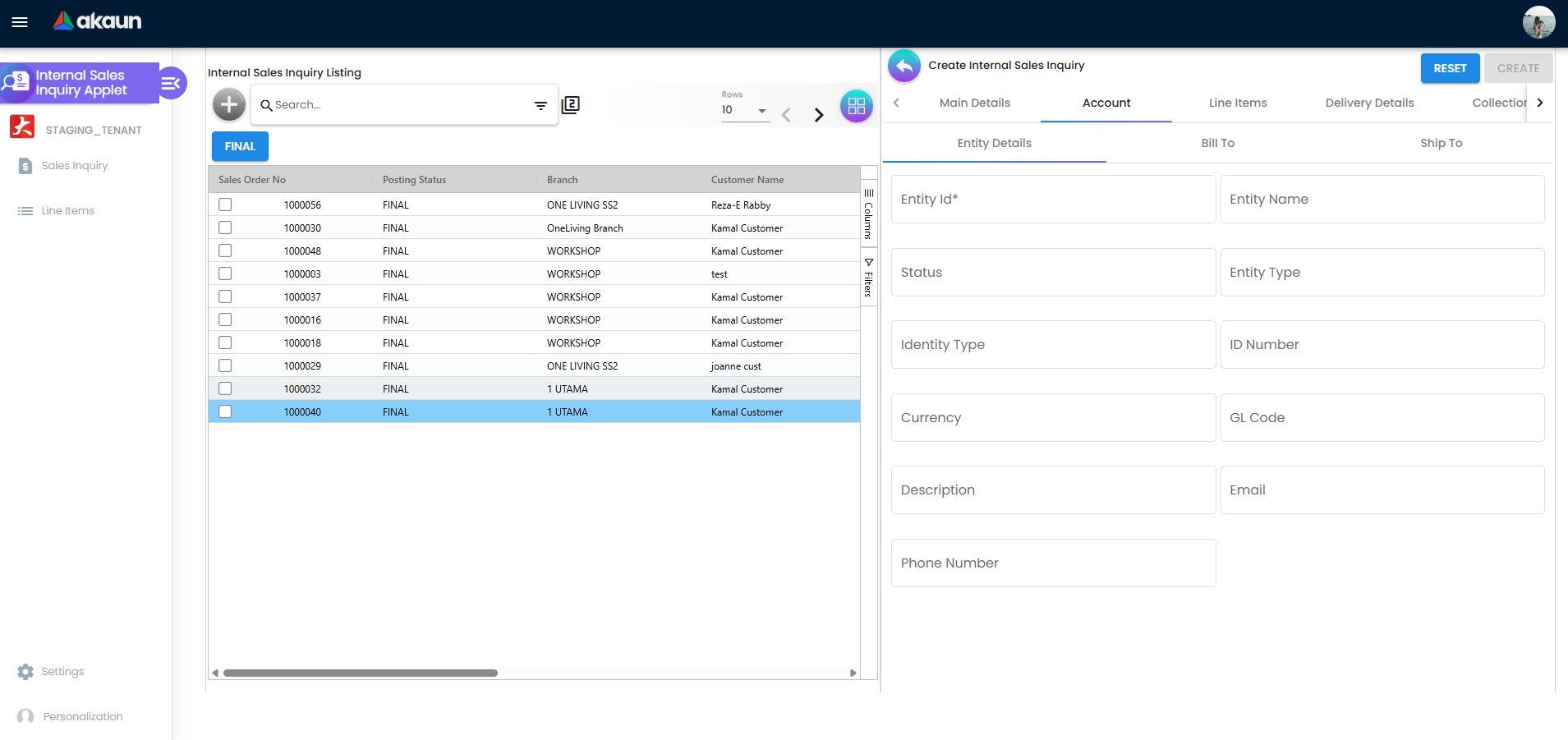
Task: Tick the checkbox for order 1000016
Action: click(x=225, y=319)
